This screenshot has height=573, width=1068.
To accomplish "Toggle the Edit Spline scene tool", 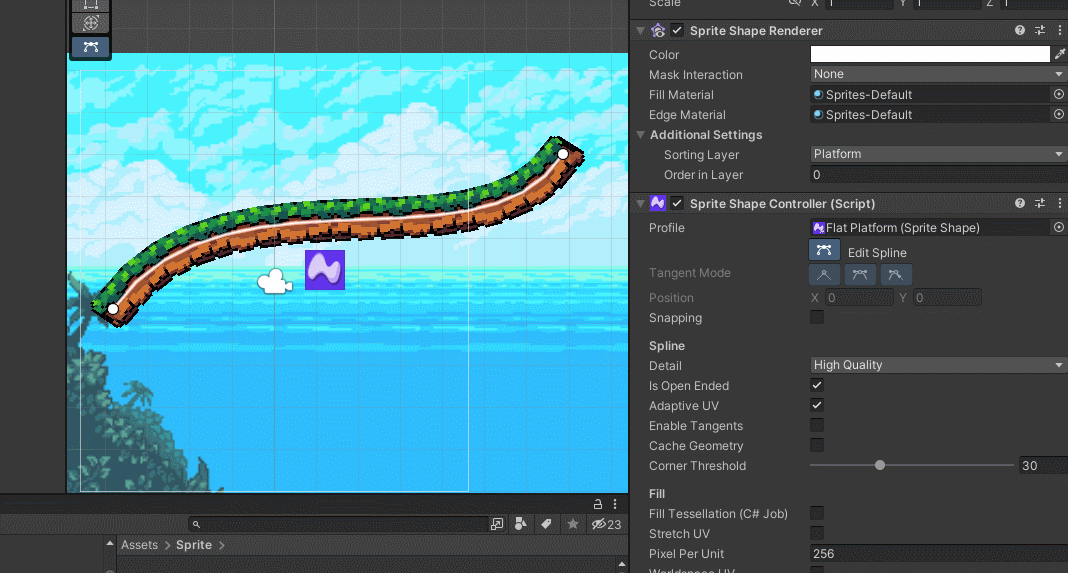I will (x=91, y=47).
